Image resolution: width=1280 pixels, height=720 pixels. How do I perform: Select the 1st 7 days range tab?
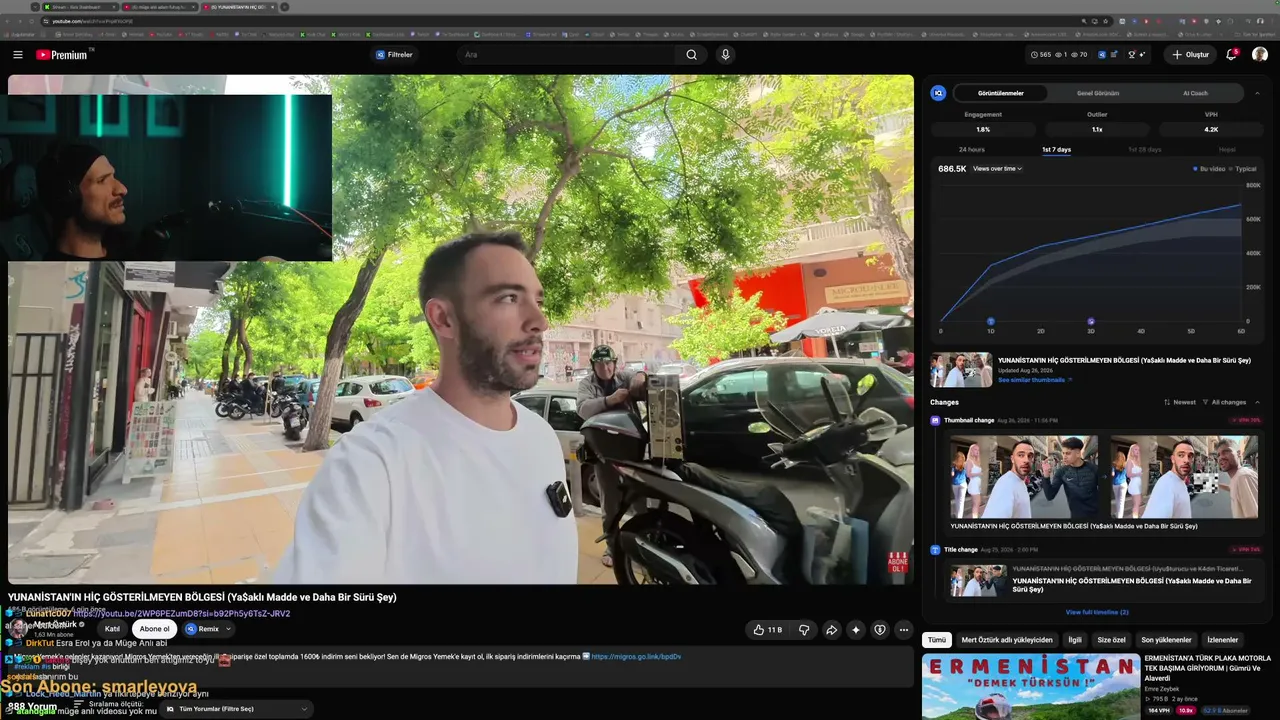click(1056, 150)
